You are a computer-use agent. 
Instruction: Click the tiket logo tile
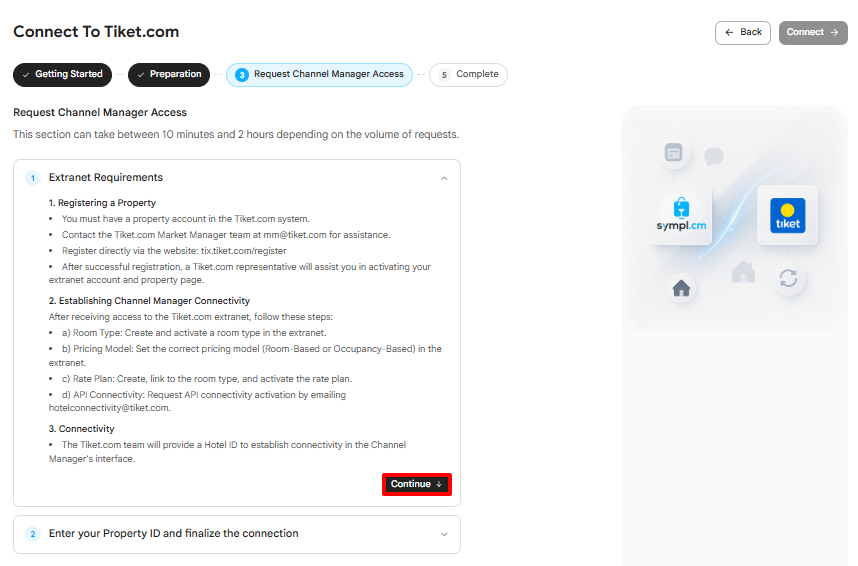787,215
